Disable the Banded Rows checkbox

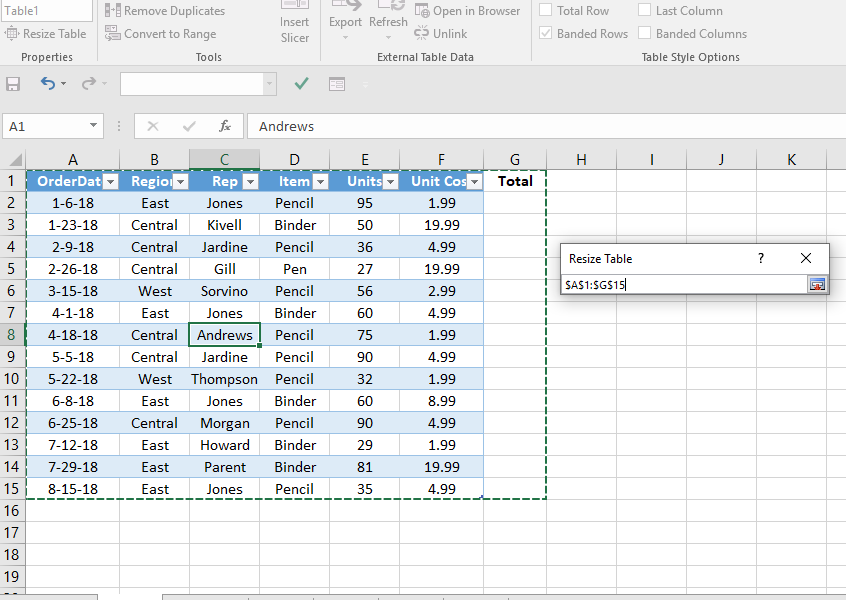(x=546, y=33)
